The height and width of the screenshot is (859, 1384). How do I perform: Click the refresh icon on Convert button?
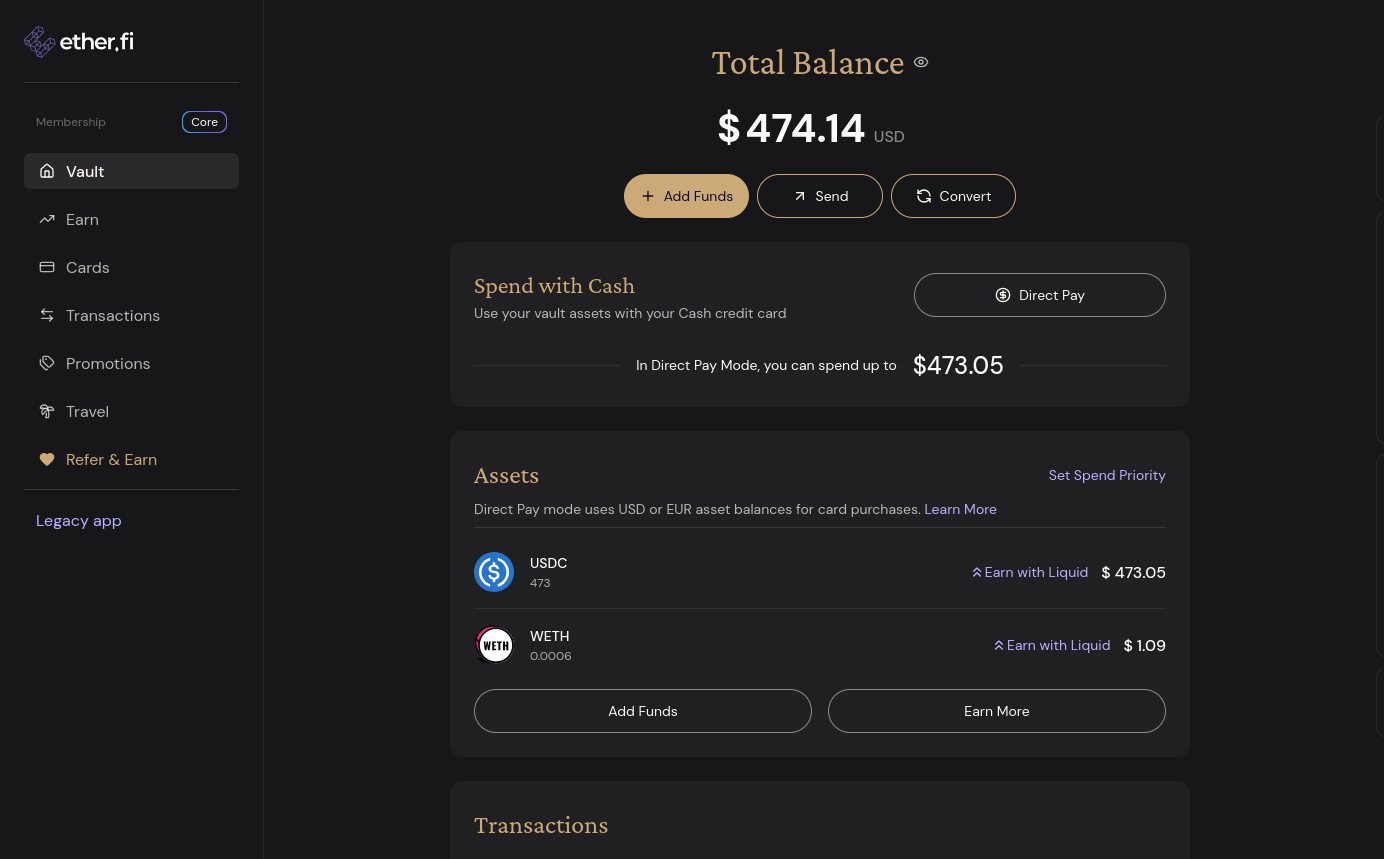pos(924,196)
